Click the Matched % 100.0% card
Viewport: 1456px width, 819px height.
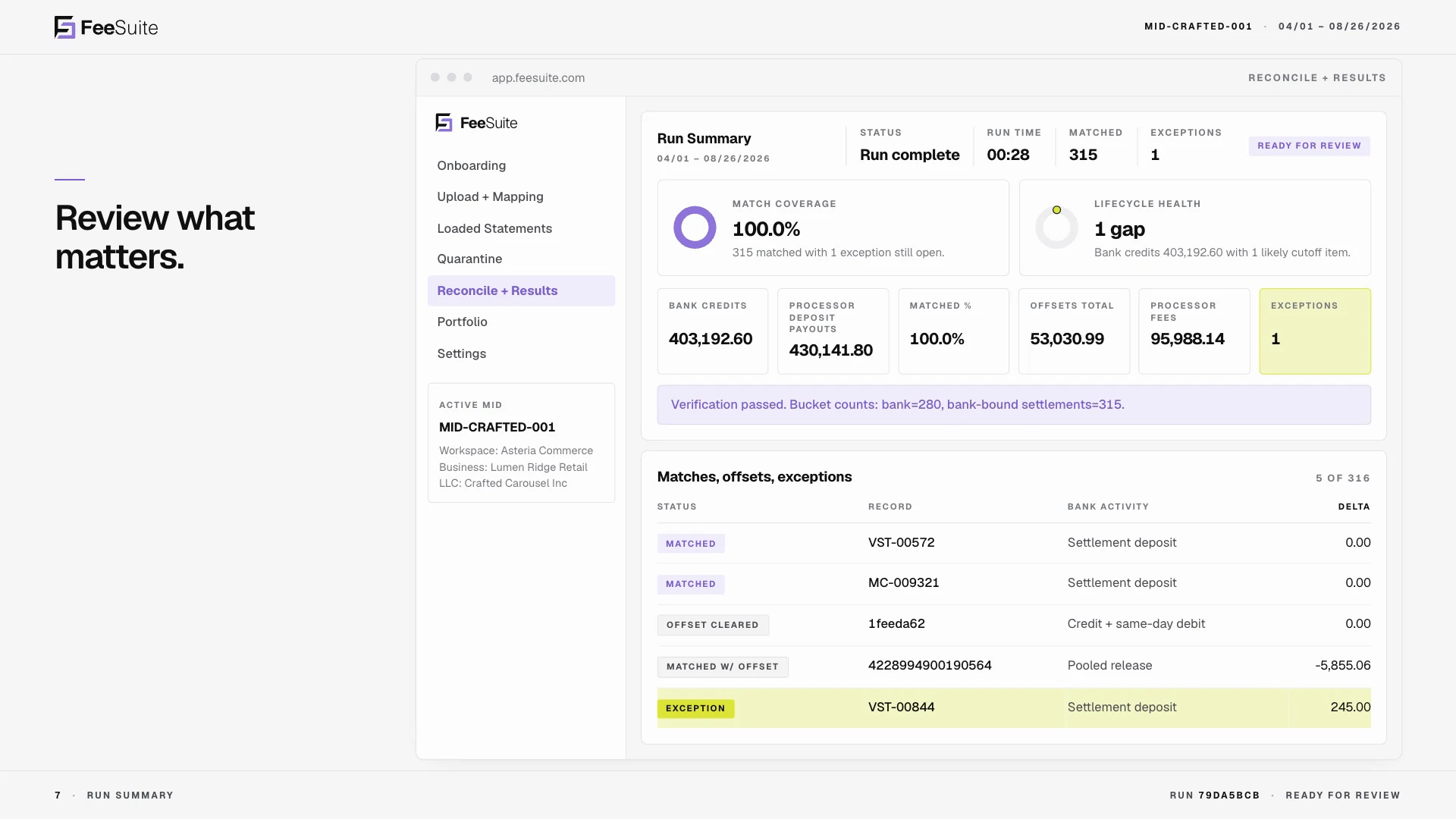(x=953, y=331)
